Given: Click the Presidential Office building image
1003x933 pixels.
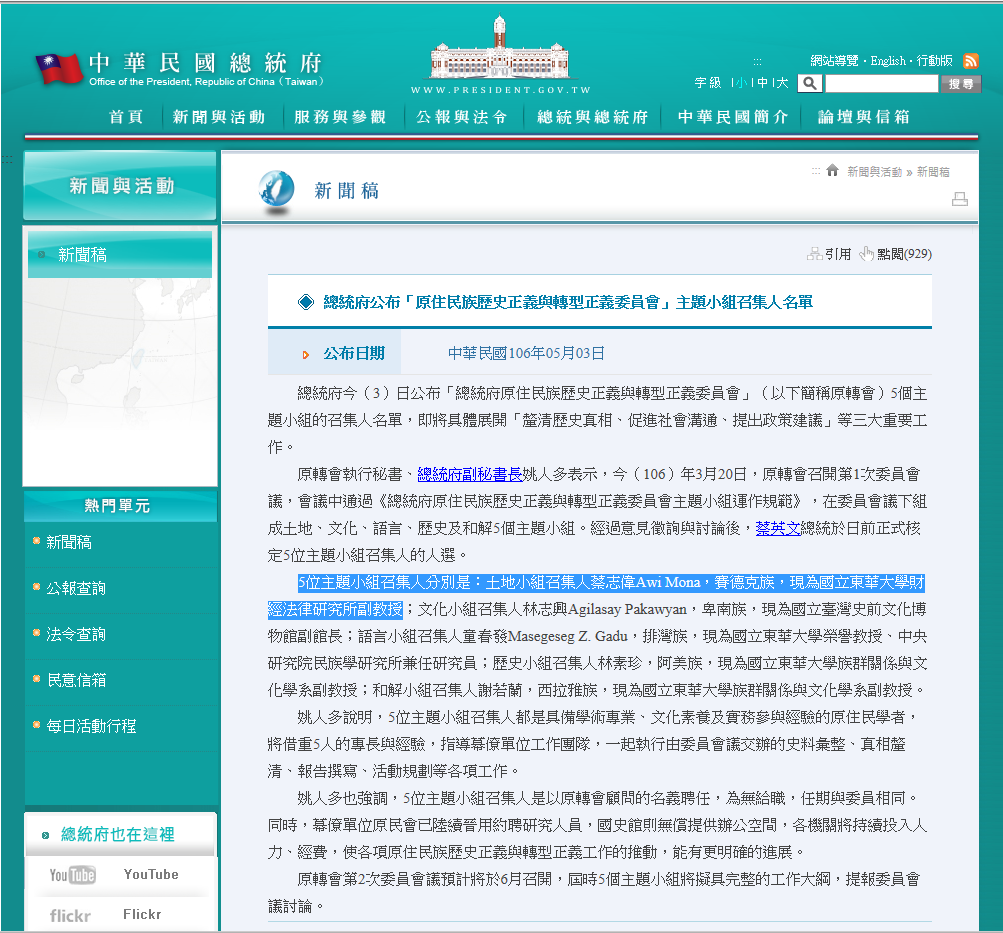Looking at the screenshot, I should tap(500, 49).
